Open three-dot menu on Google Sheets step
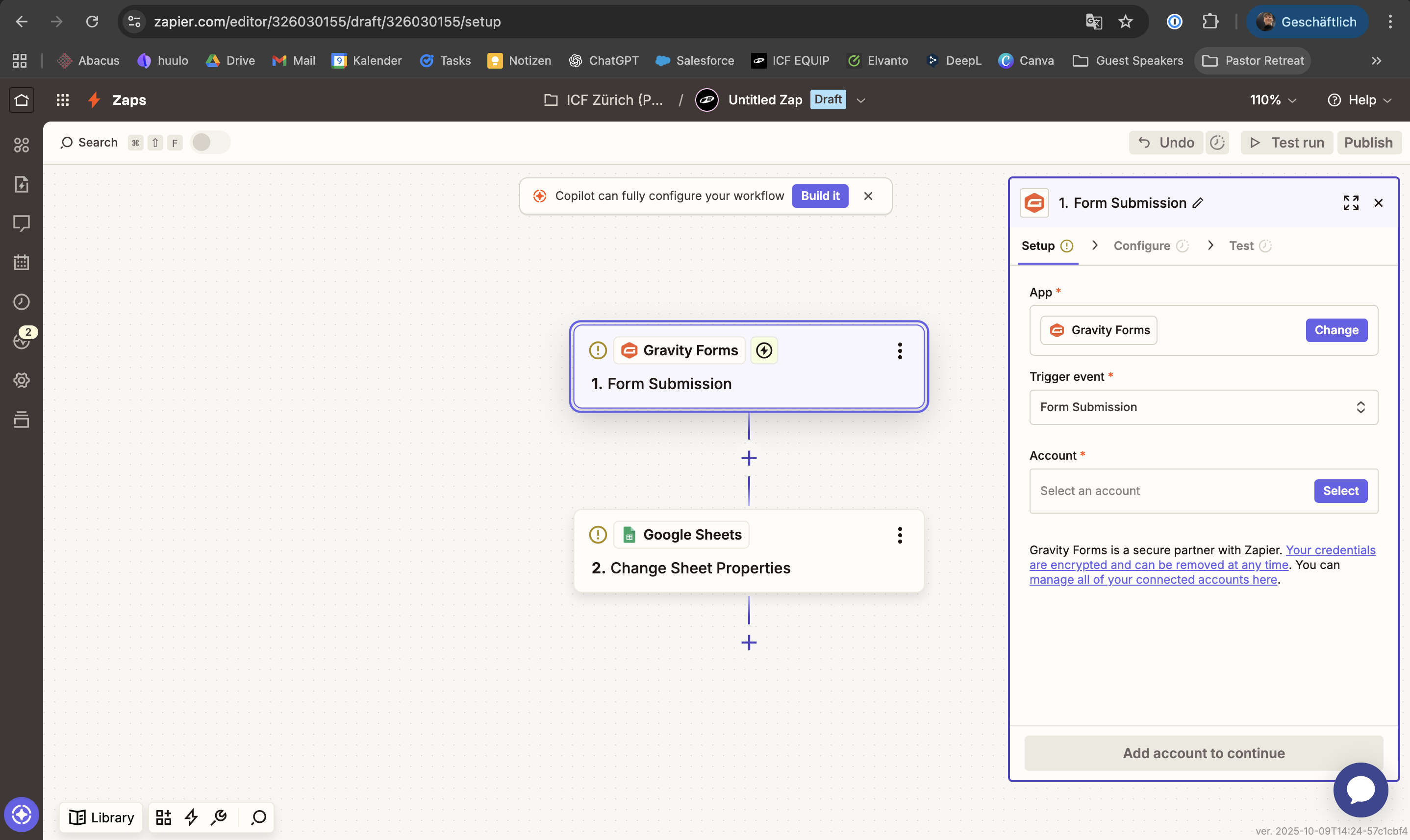This screenshot has height=840, width=1410. click(x=899, y=535)
